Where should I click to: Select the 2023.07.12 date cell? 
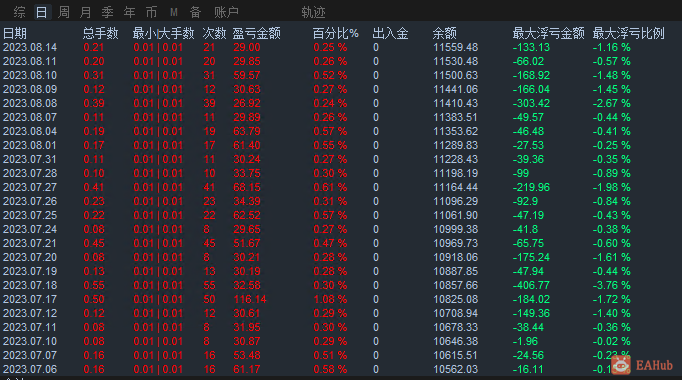pos(30,313)
